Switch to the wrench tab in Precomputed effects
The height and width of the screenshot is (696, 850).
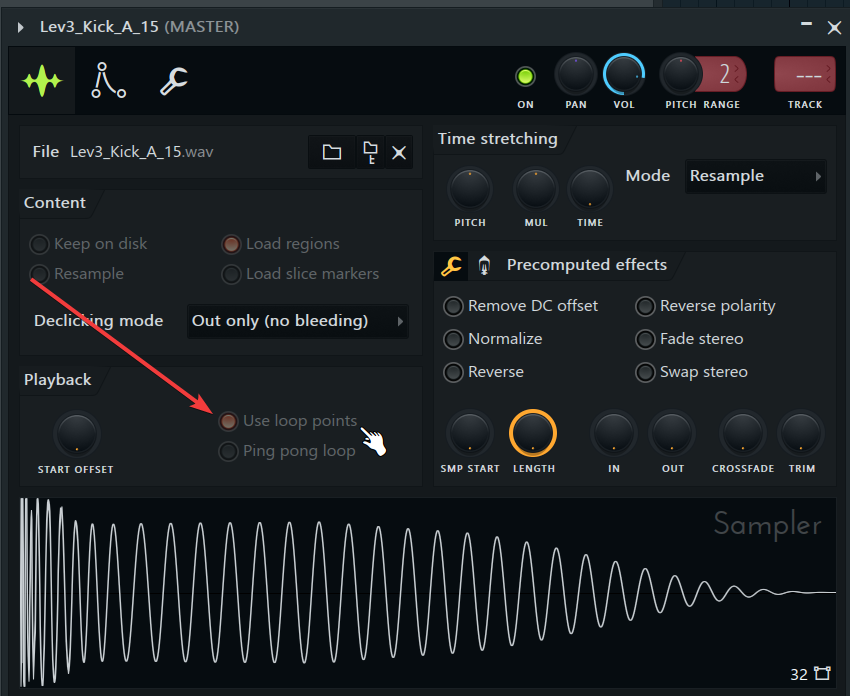click(x=451, y=266)
